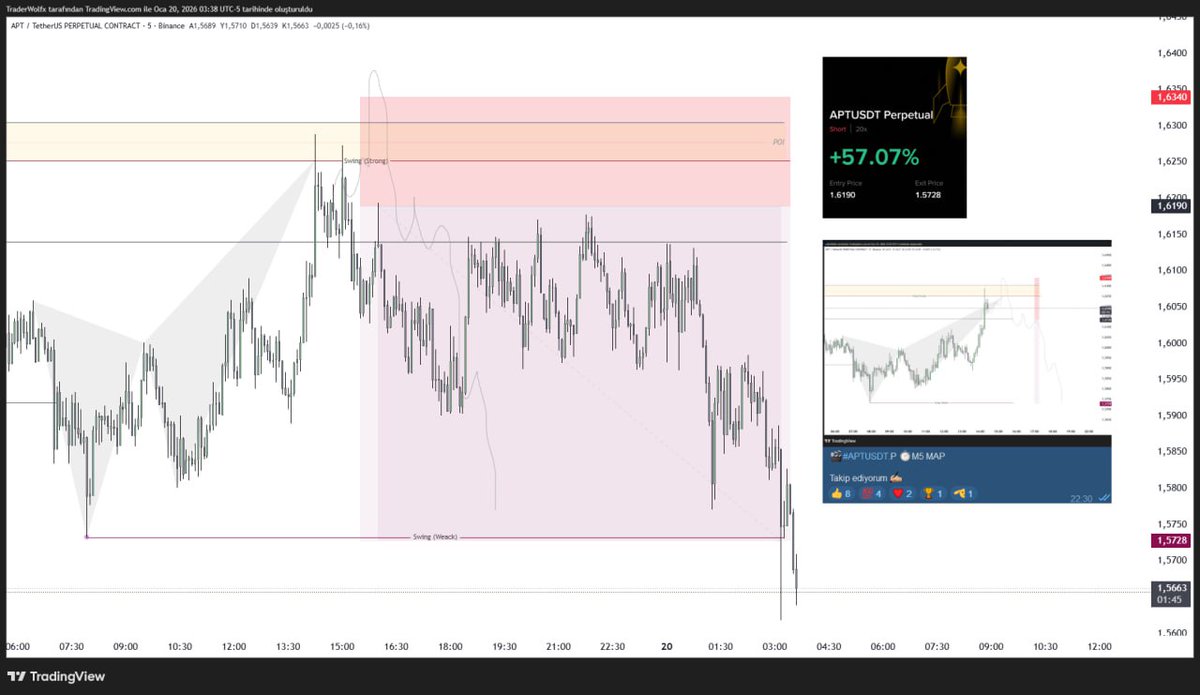
Task: Click the POI zone label
Action: (x=779, y=142)
